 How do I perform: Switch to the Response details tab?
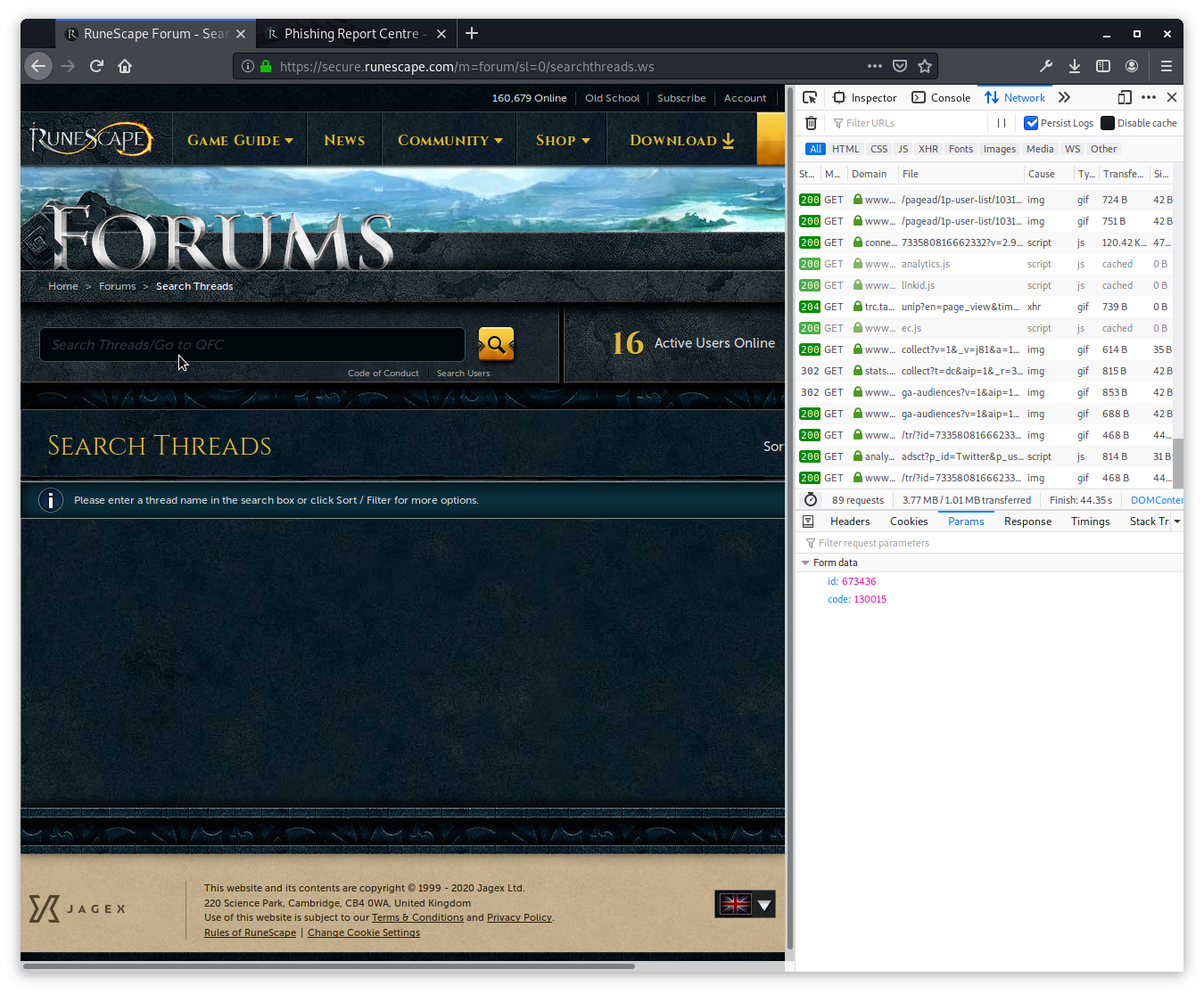(1027, 522)
